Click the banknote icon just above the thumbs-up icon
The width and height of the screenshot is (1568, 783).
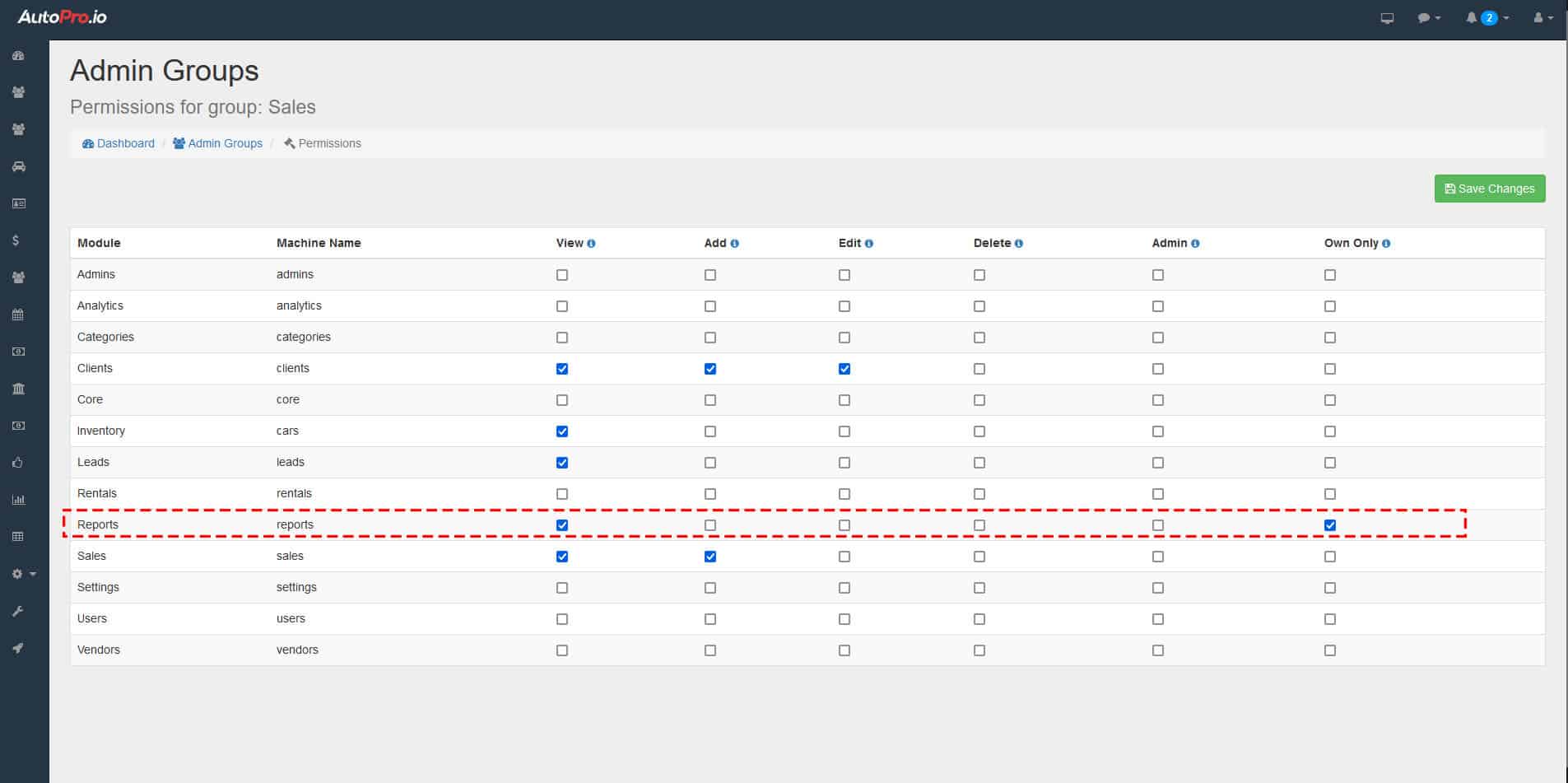[18, 426]
